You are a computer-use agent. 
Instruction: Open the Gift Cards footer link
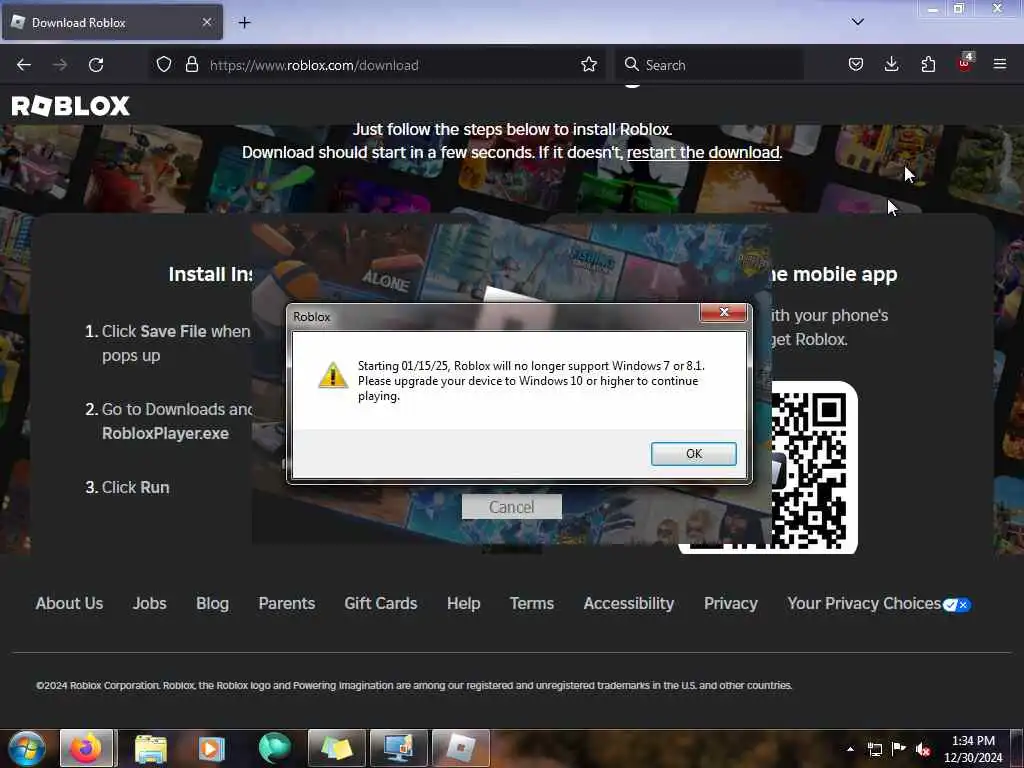(381, 603)
